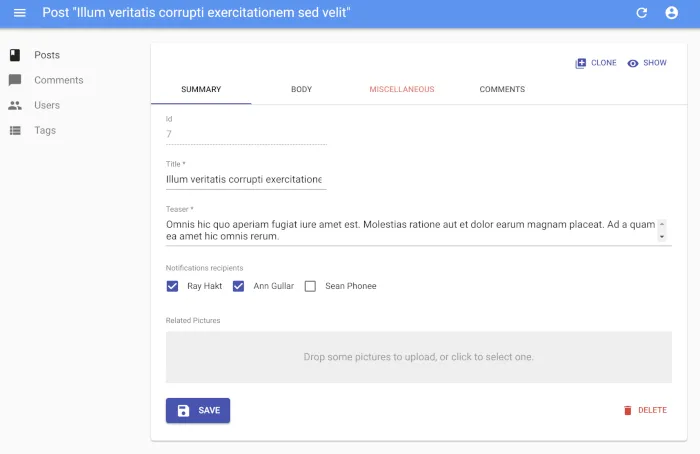The width and height of the screenshot is (700, 454).
Task: Click the Tags list icon in sidebar
Action: 15,130
